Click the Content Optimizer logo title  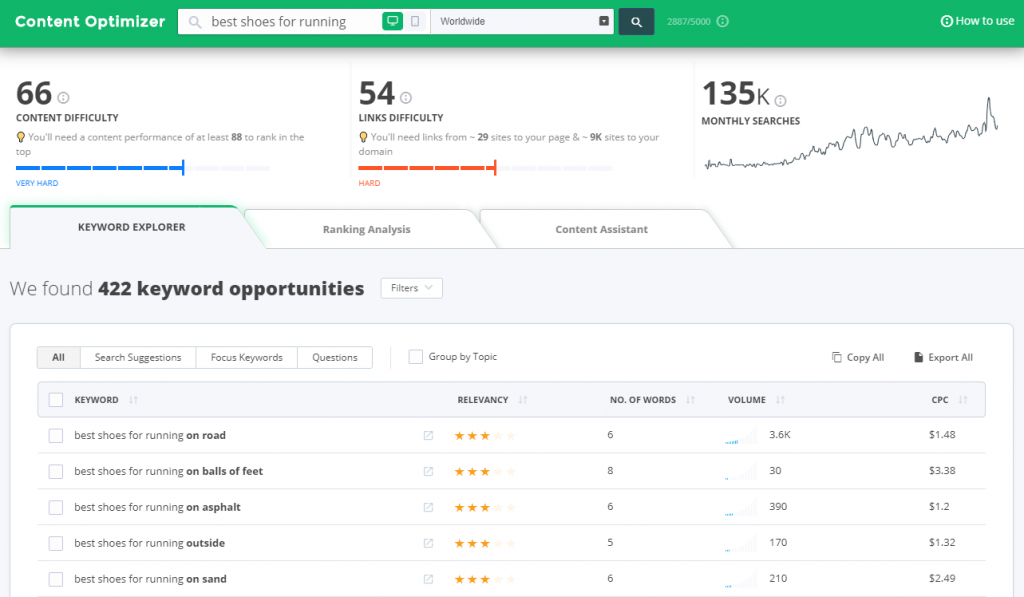90,22
